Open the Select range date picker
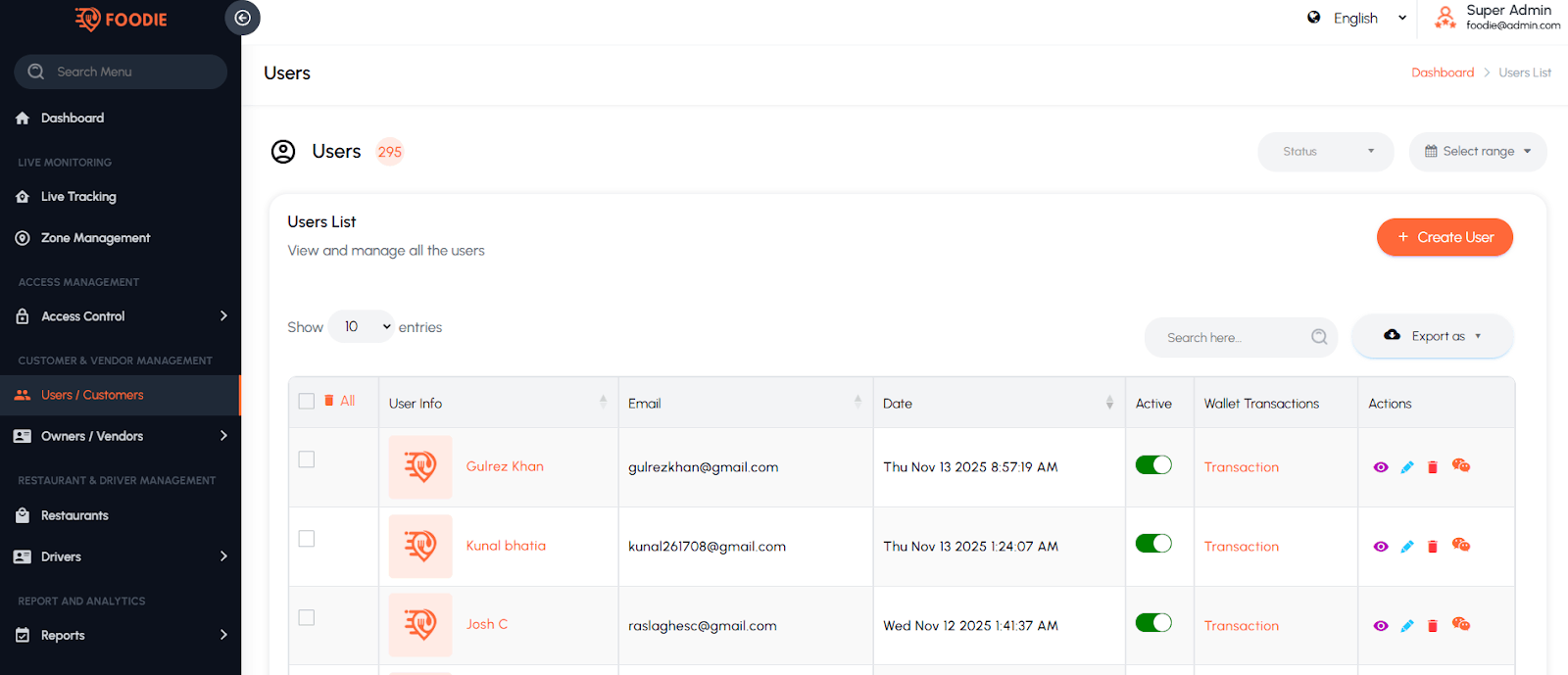The width and height of the screenshot is (1568, 675). (1477, 152)
